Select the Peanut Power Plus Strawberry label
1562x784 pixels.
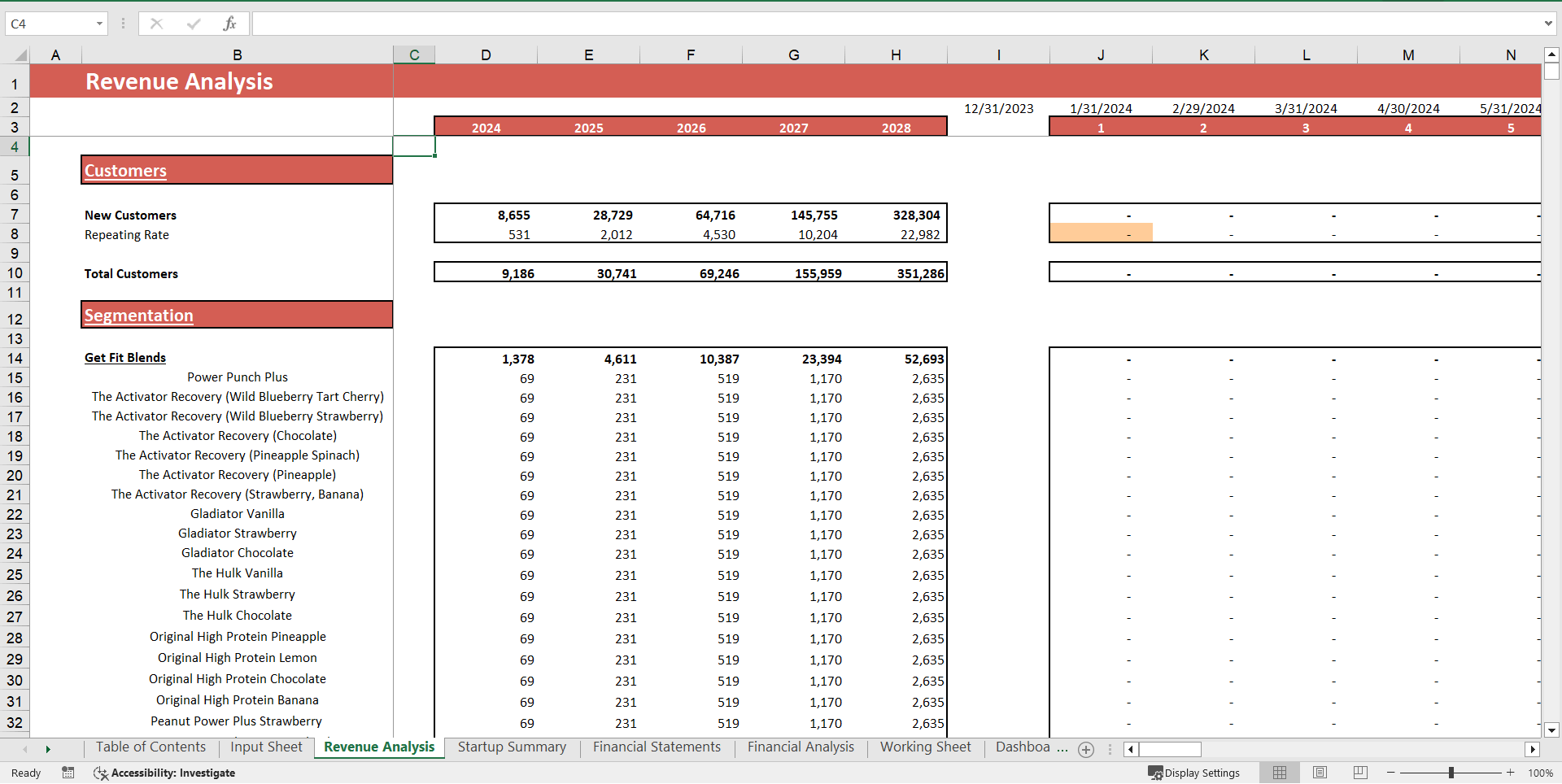pyautogui.click(x=236, y=721)
